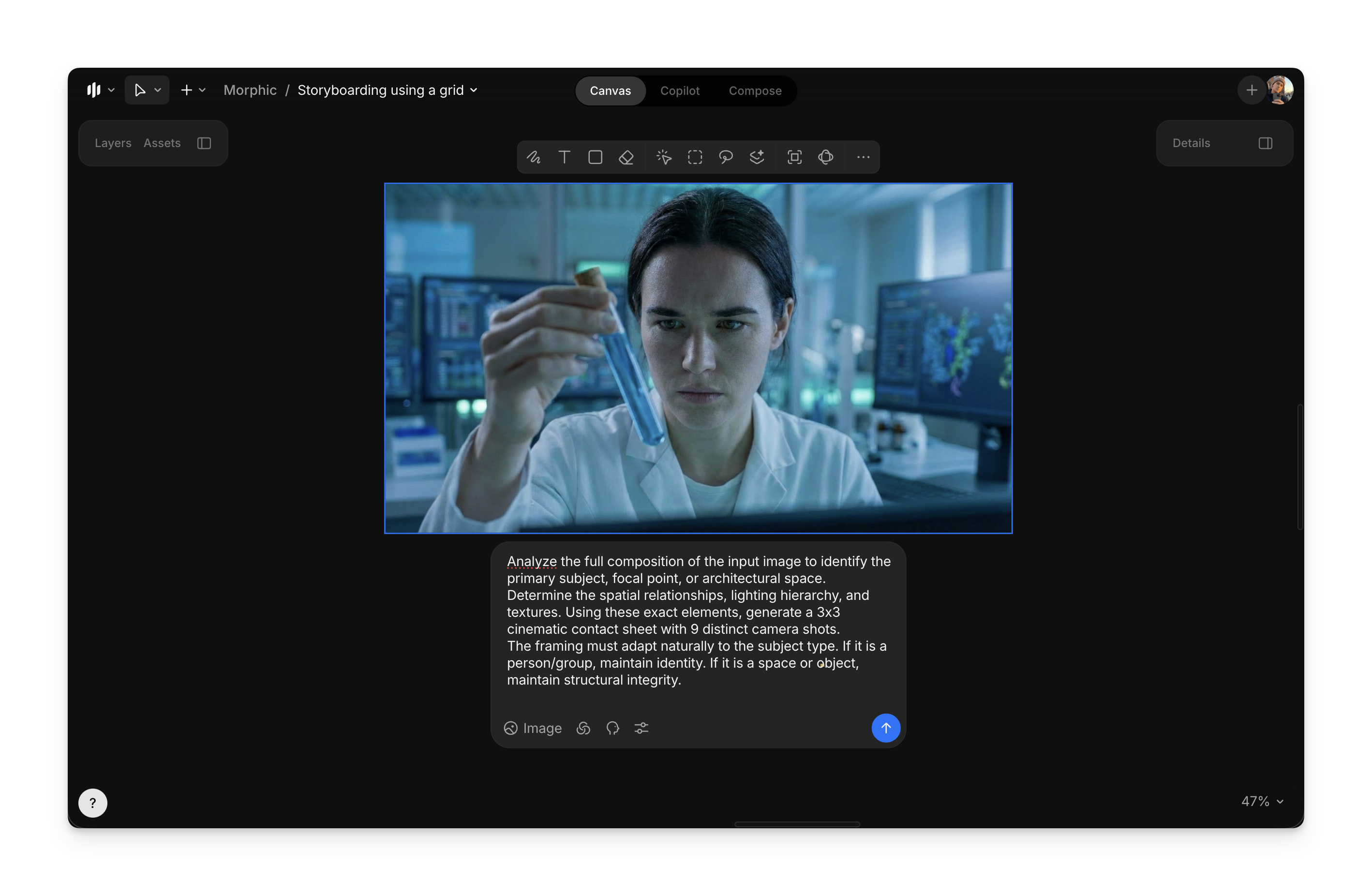
Task: Click the AI layers sparkle icon
Action: click(756, 157)
